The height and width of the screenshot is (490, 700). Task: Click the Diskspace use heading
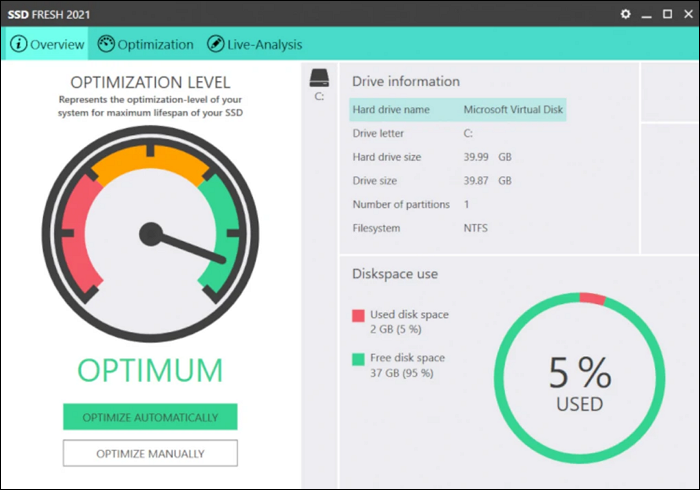pyautogui.click(x=395, y=274)
